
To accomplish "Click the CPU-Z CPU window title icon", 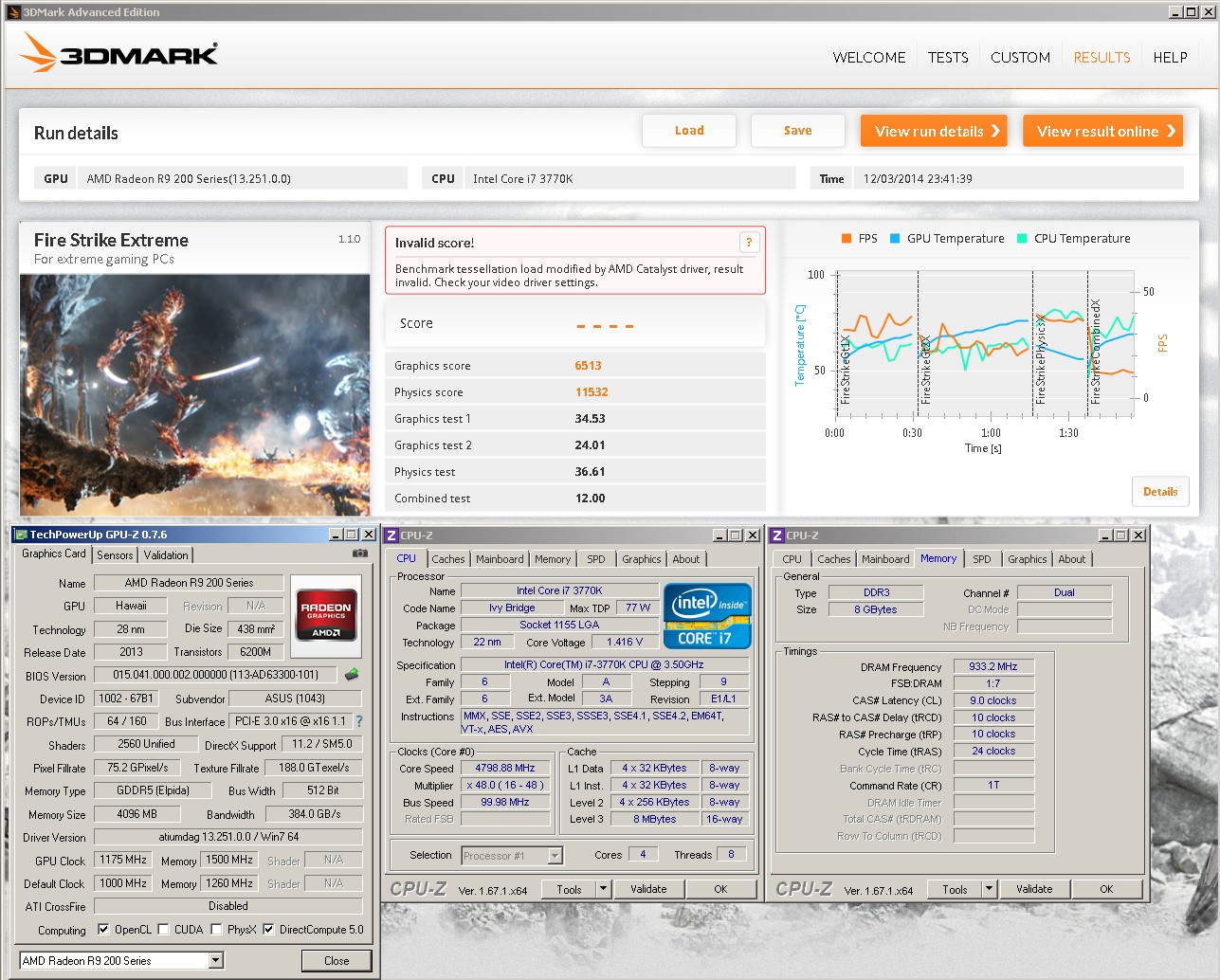I will click(392, 535).
